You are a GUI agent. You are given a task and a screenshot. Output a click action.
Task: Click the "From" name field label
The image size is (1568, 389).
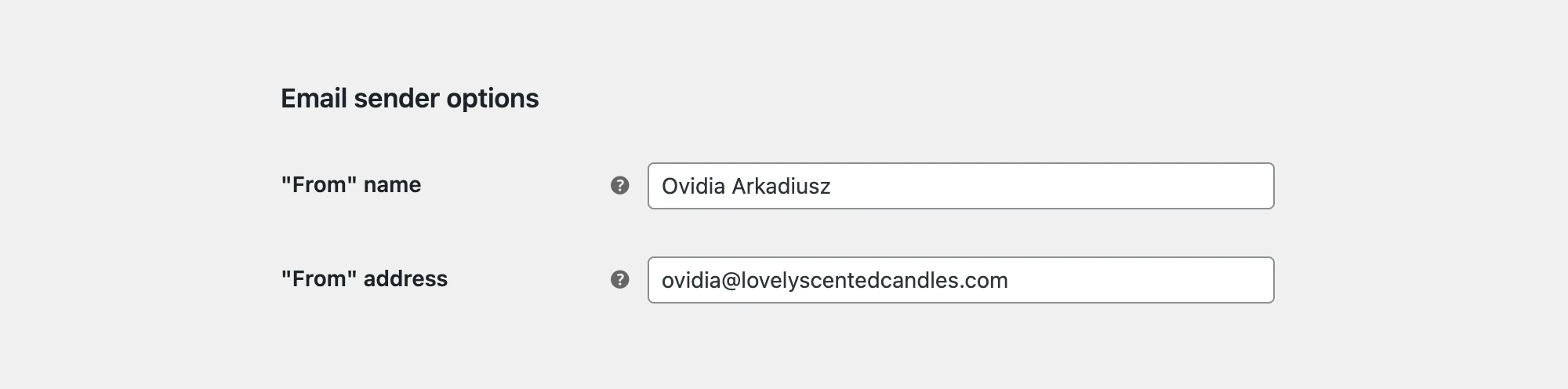coord(350,185)
